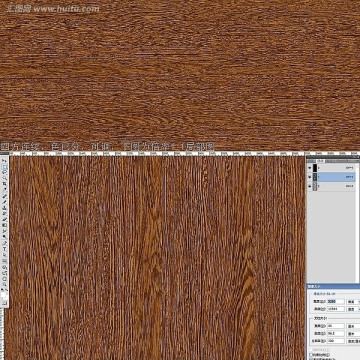The height and width of the screenshot is (360, 360).
Task: Click the resolution value field
Action: tap(336, 341)
